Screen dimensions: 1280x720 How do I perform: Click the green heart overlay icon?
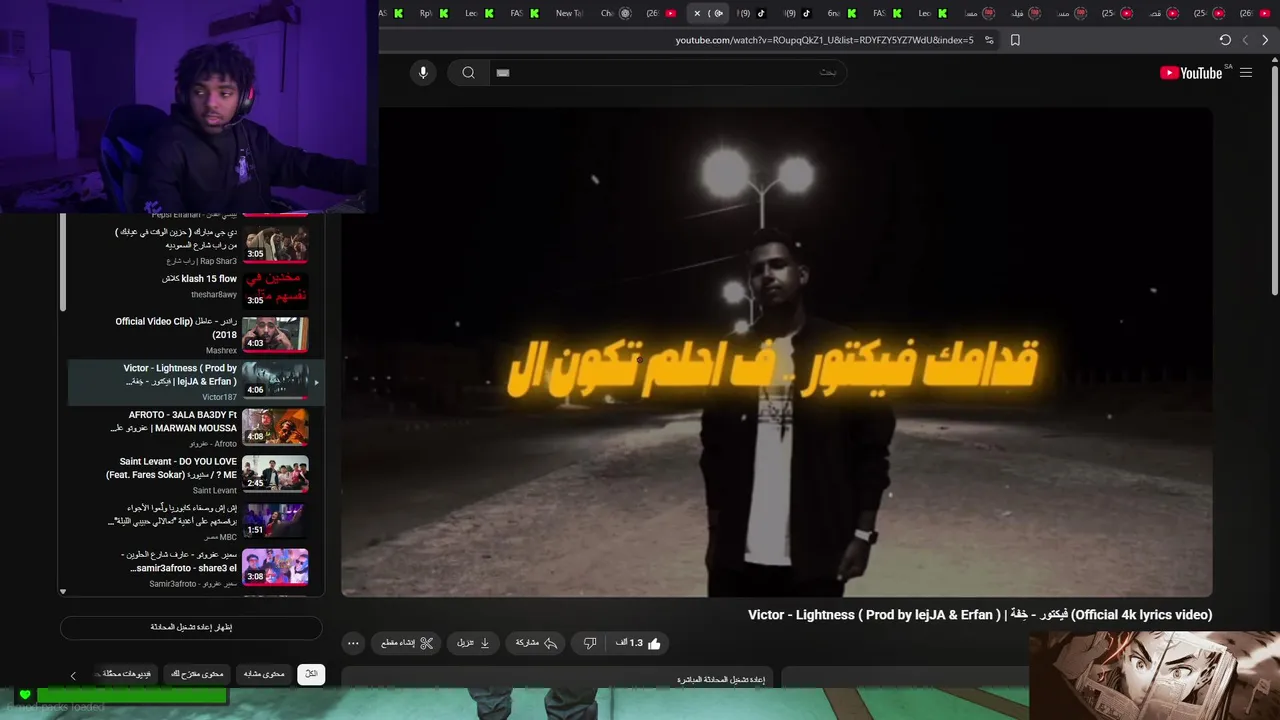25,695
